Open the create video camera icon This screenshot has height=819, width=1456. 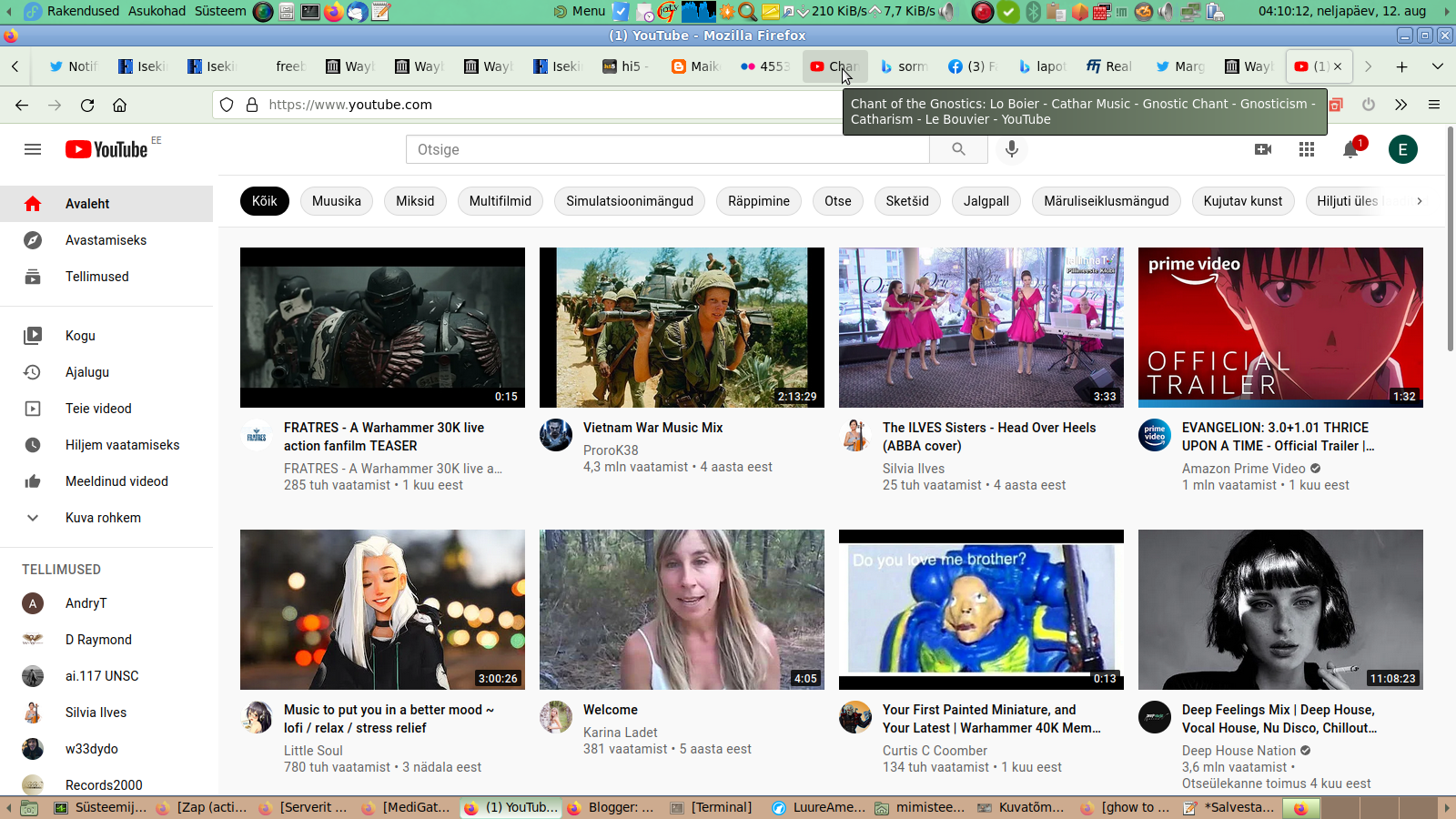pyautogui.click(x=1263, y=149)
